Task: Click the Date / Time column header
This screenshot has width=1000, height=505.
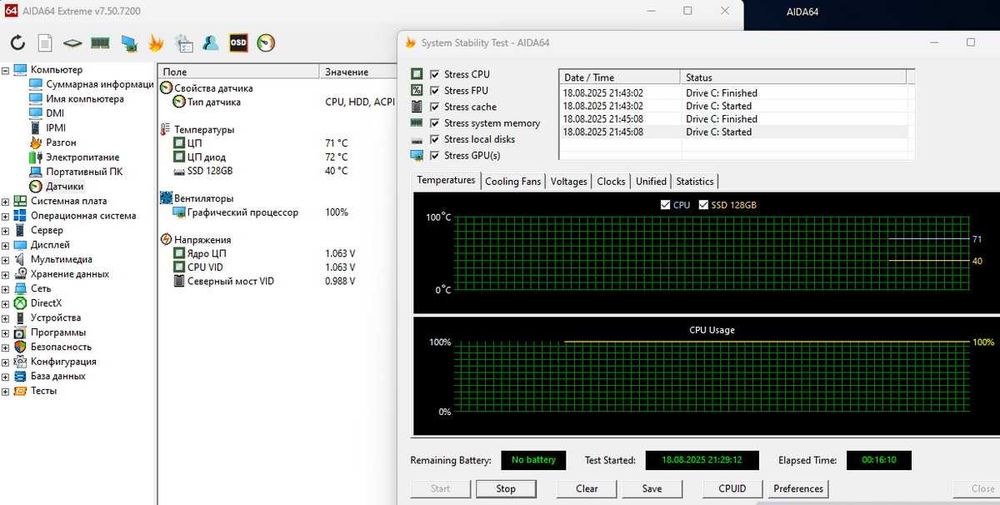Action: 620,77
